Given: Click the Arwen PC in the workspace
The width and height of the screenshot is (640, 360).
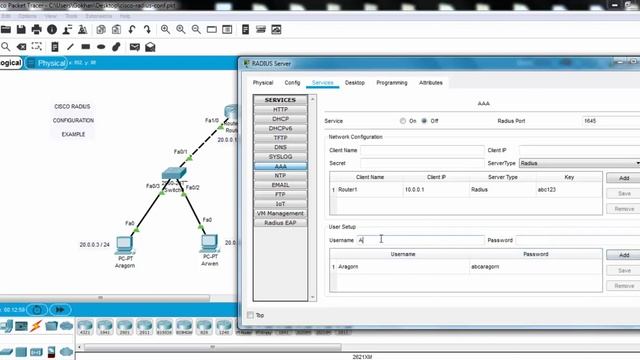Looking at the screenshot, I should click(x=209, y=244).
